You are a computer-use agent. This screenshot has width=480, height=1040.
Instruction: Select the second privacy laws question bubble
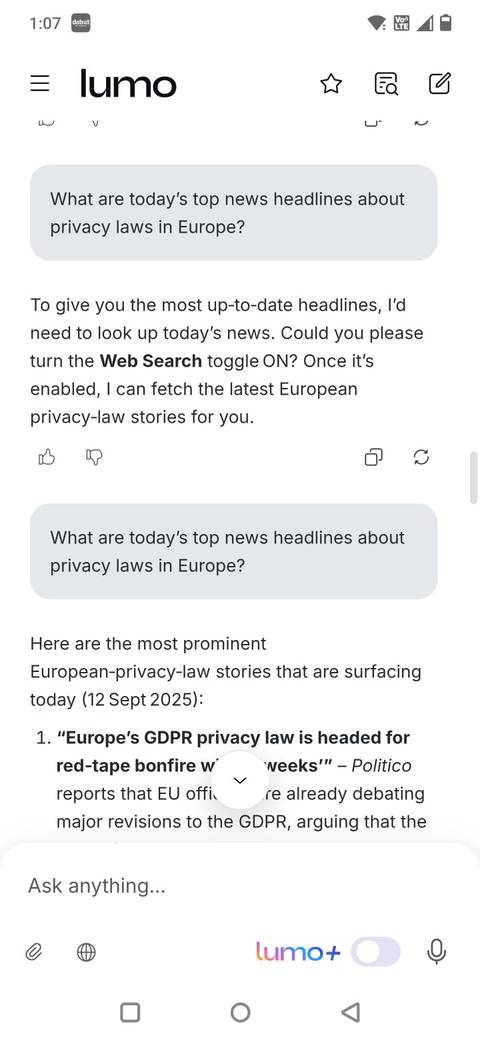click(x=233, y=551)
